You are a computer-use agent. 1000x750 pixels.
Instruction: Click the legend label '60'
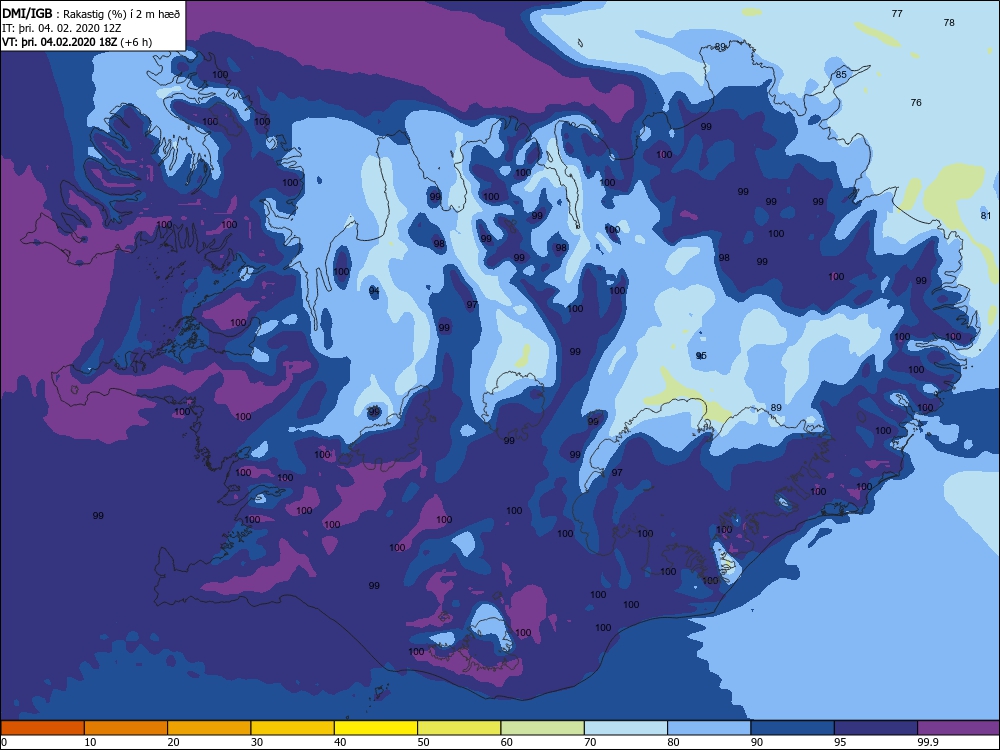[x=507, y=742]
